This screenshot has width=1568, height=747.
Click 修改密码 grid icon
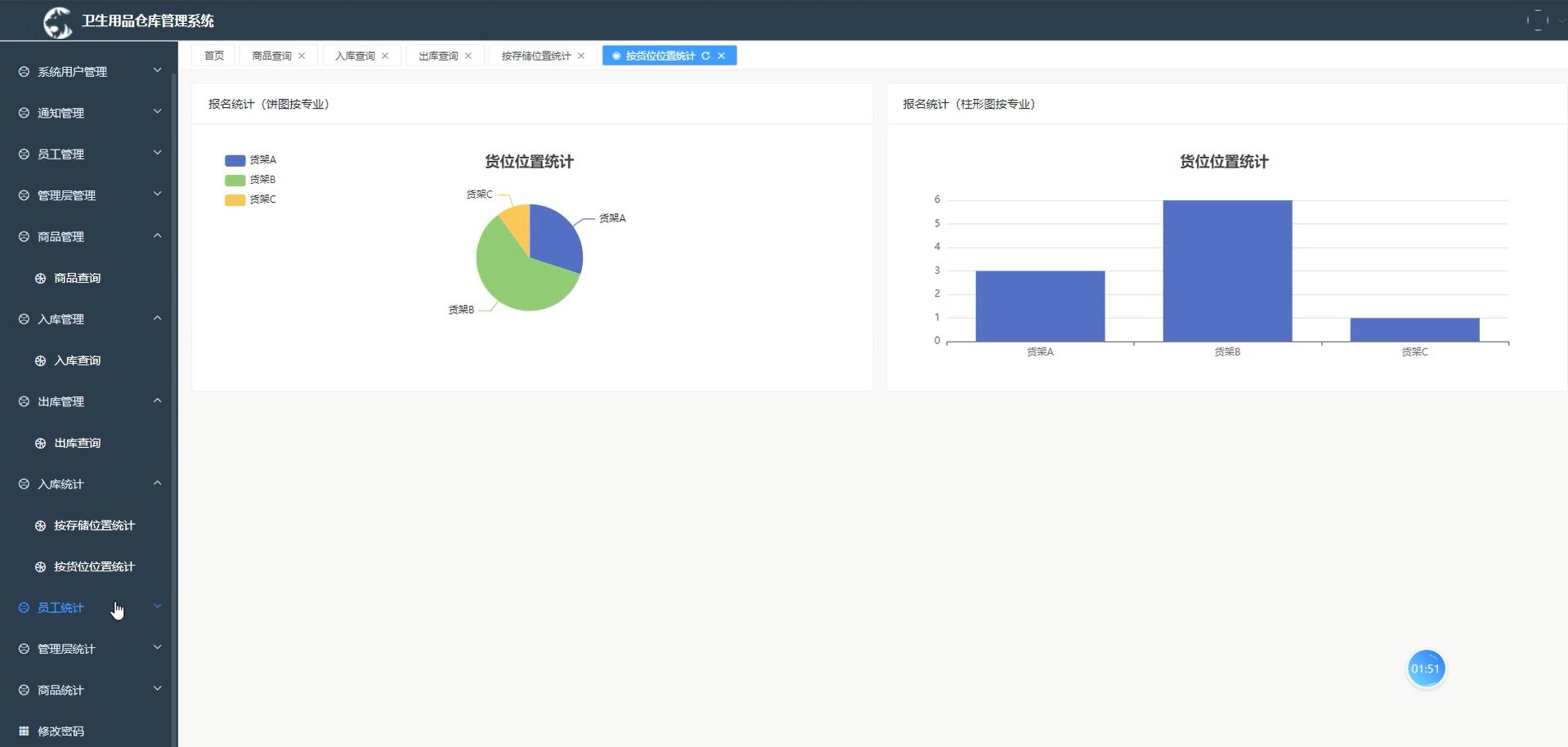point(24,731)
